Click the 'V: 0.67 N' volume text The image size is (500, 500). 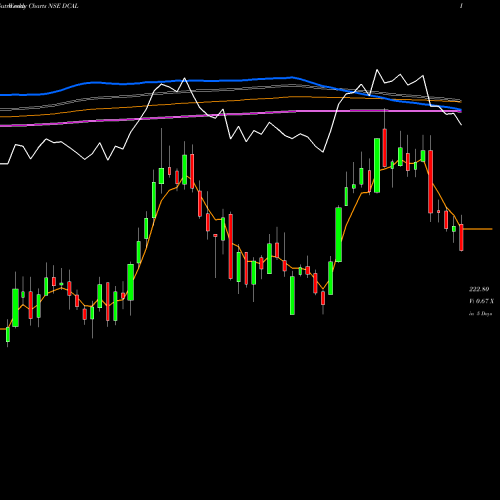click(x=481, y=301)
